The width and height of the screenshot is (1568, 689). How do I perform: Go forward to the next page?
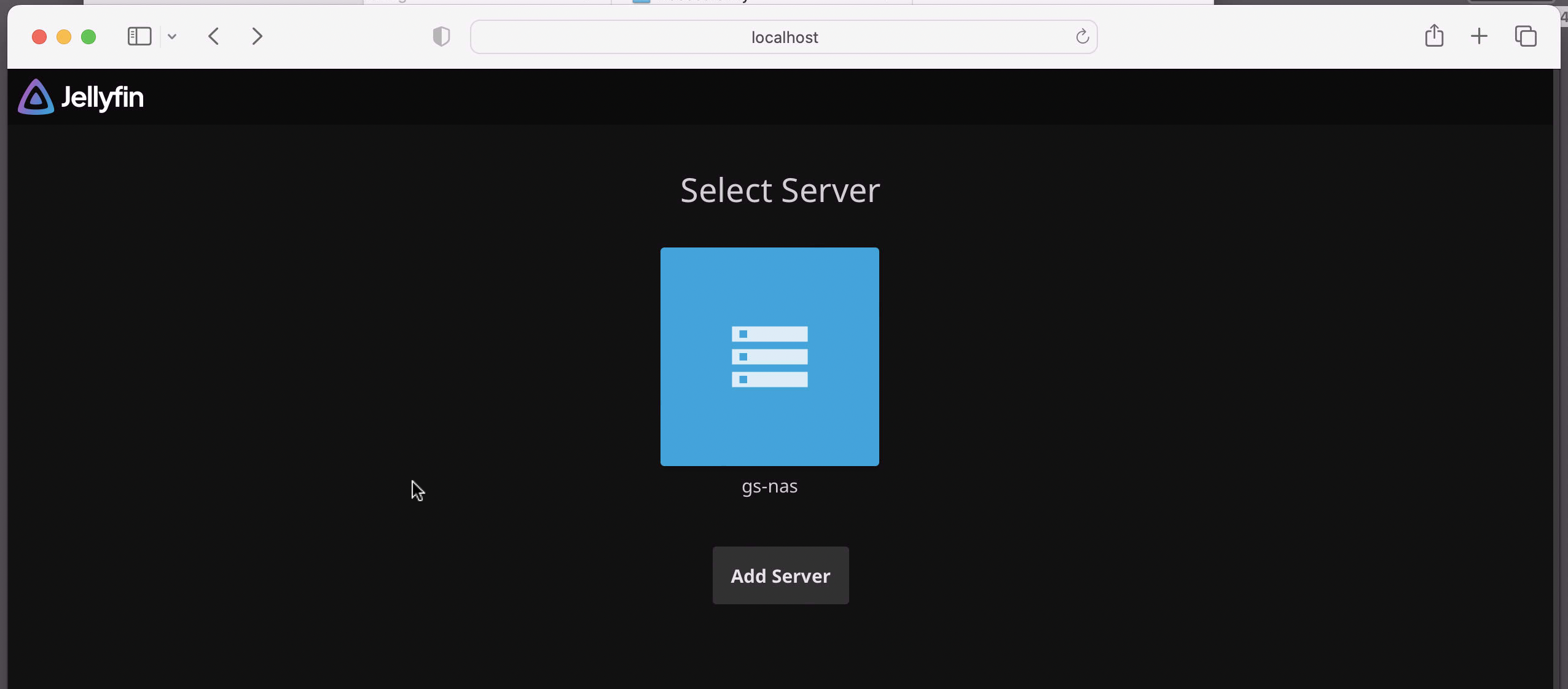tap(257, 37)
